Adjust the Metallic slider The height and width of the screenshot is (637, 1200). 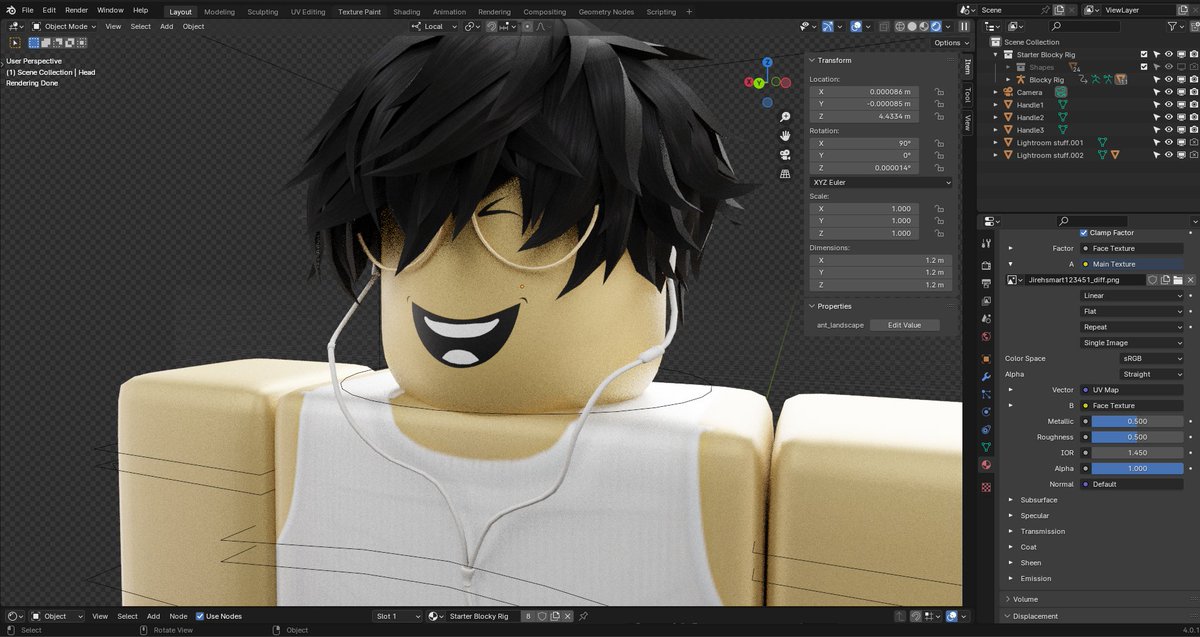(x=1137, y=421)
